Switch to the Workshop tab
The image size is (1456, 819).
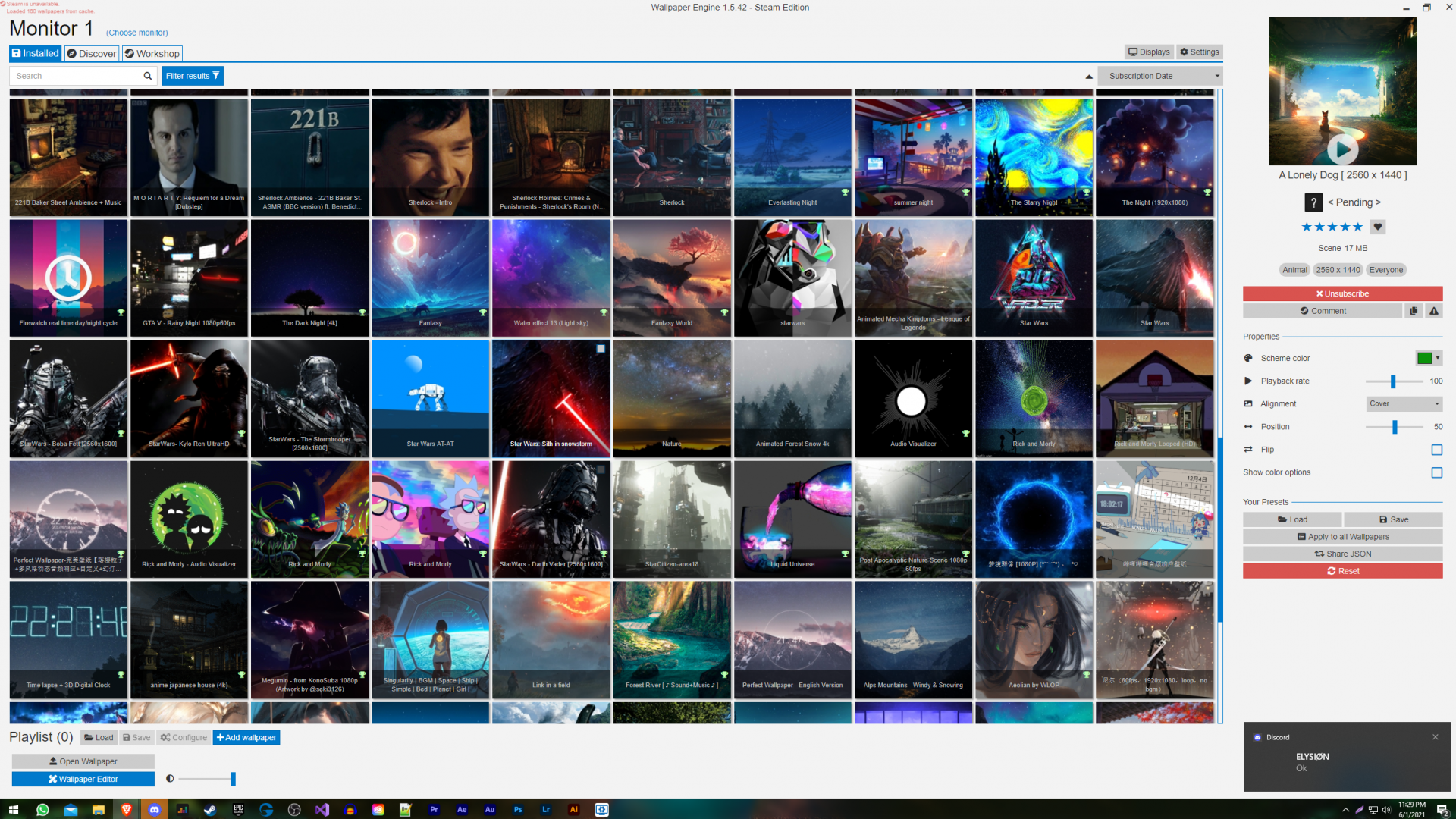[152, 54]
